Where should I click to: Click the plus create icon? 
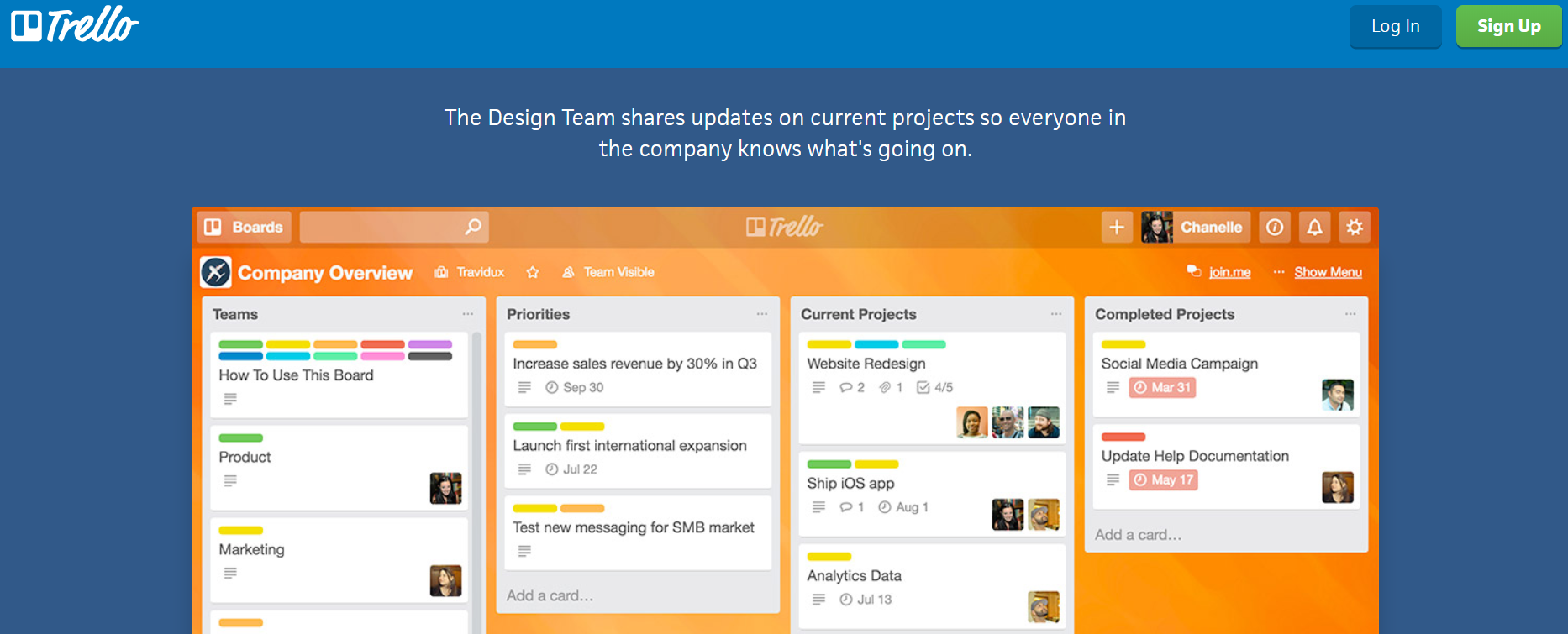tap(1117, 227)
